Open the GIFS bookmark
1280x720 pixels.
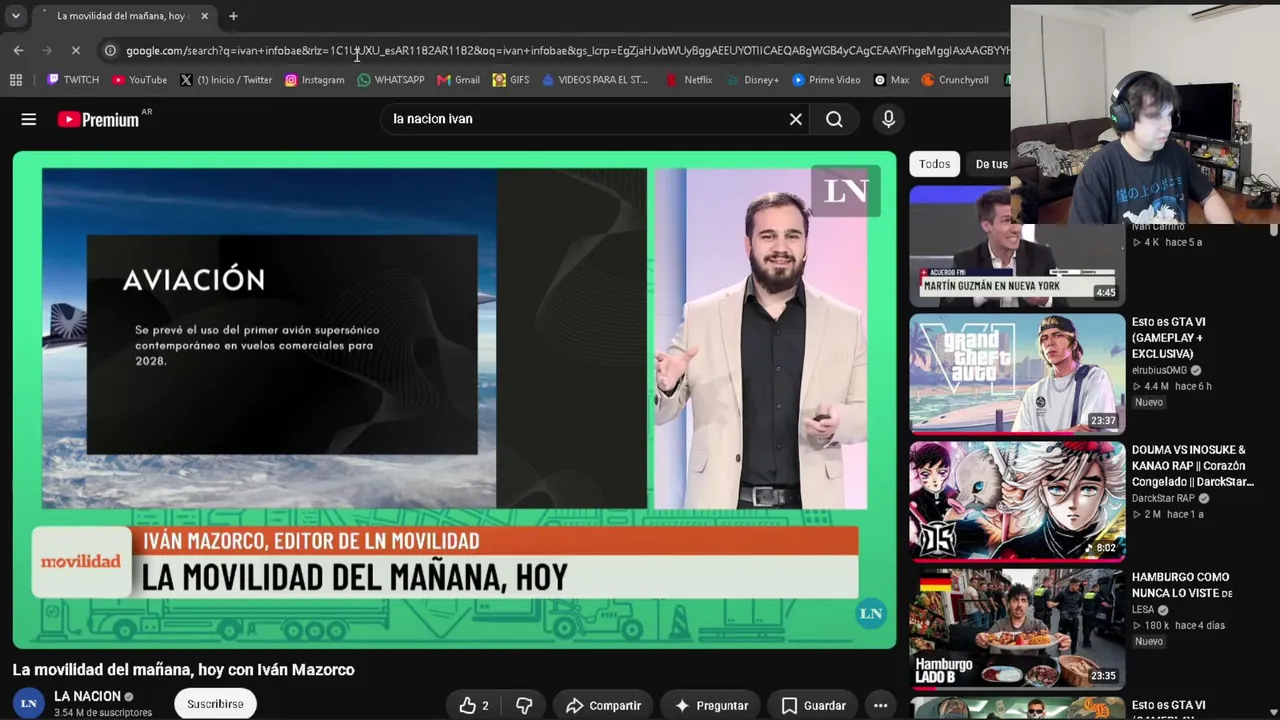pos(511,80)
